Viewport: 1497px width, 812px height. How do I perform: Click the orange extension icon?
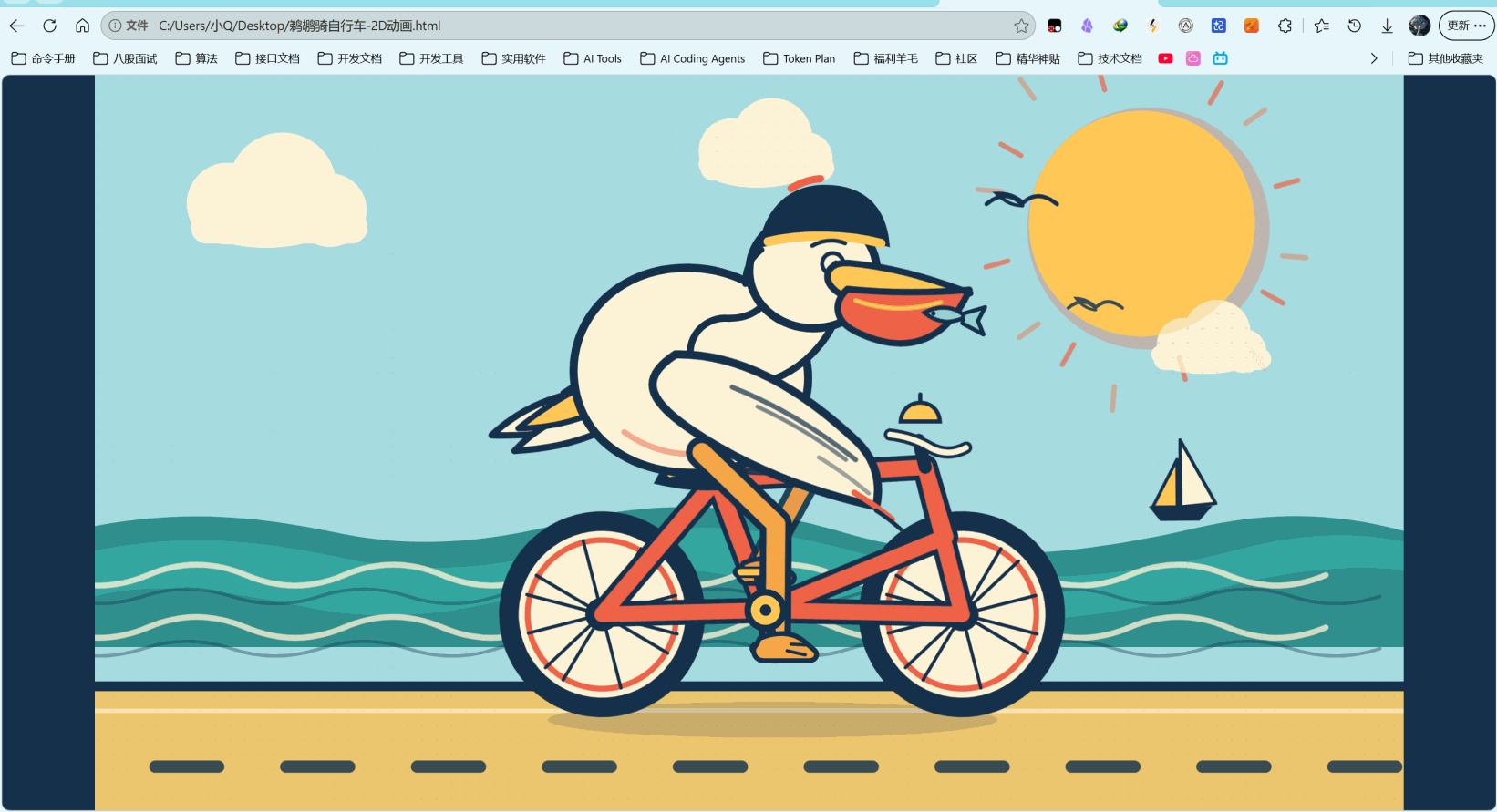coord(1251,26)
